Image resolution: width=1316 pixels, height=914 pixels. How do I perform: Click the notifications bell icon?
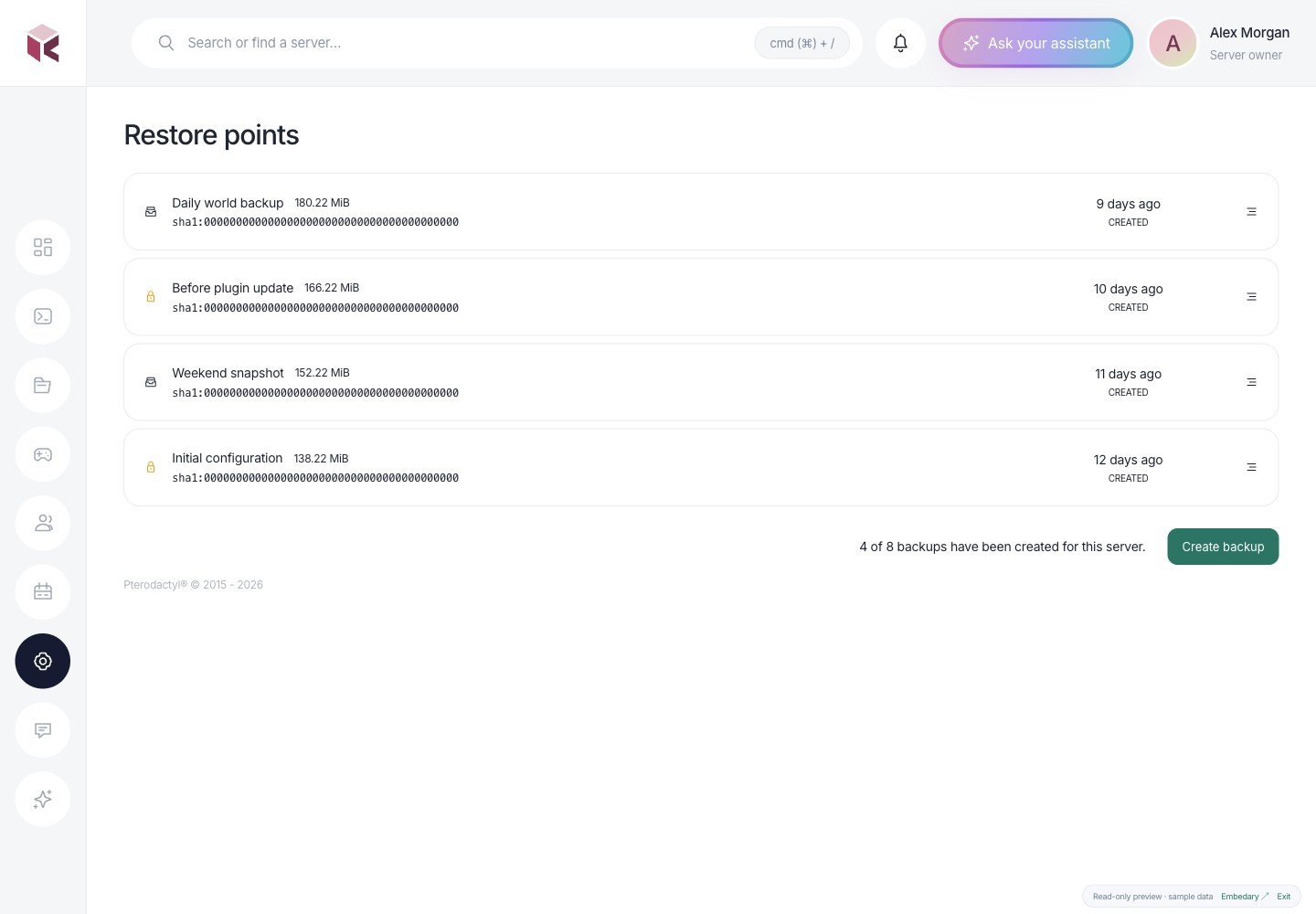point(900,43)
